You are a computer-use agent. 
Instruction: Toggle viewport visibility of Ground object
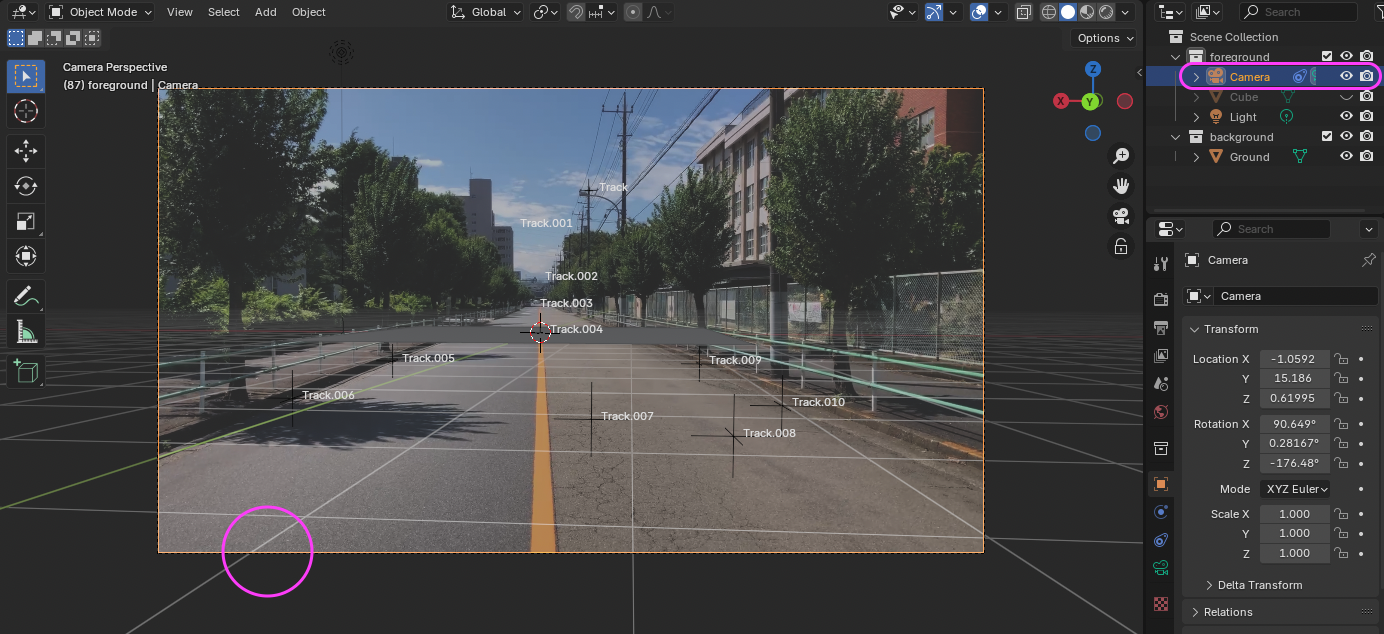point(1346,157)
